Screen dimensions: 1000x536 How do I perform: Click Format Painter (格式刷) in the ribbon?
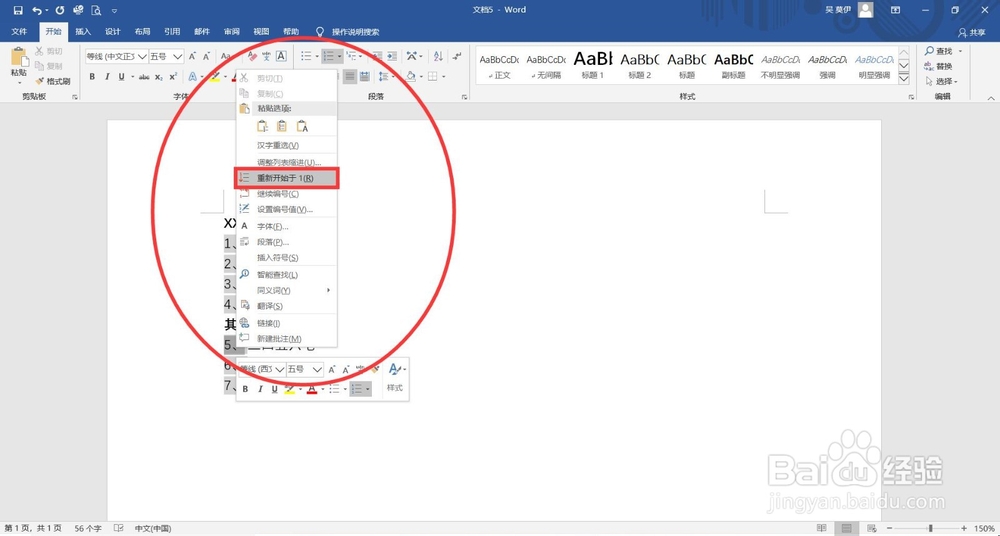[x=53, y=81]
